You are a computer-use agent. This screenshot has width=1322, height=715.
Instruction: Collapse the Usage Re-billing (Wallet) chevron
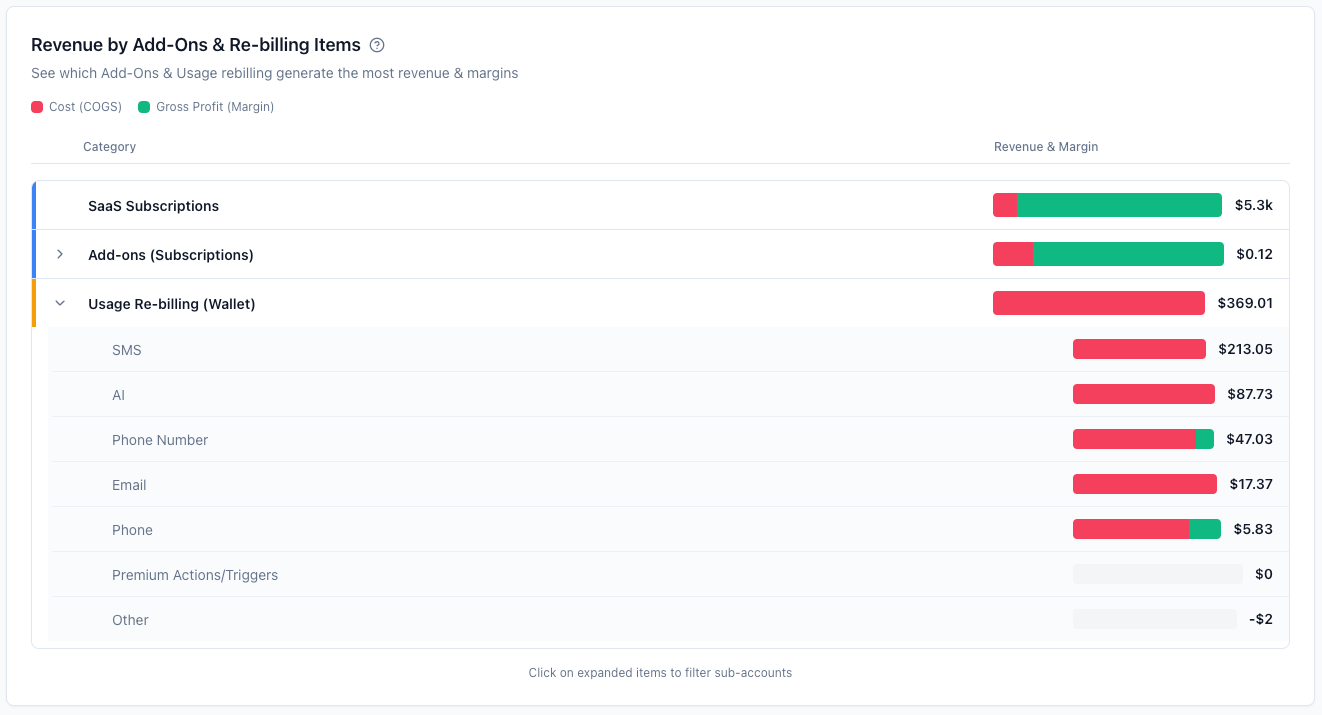tap(60, 303)
